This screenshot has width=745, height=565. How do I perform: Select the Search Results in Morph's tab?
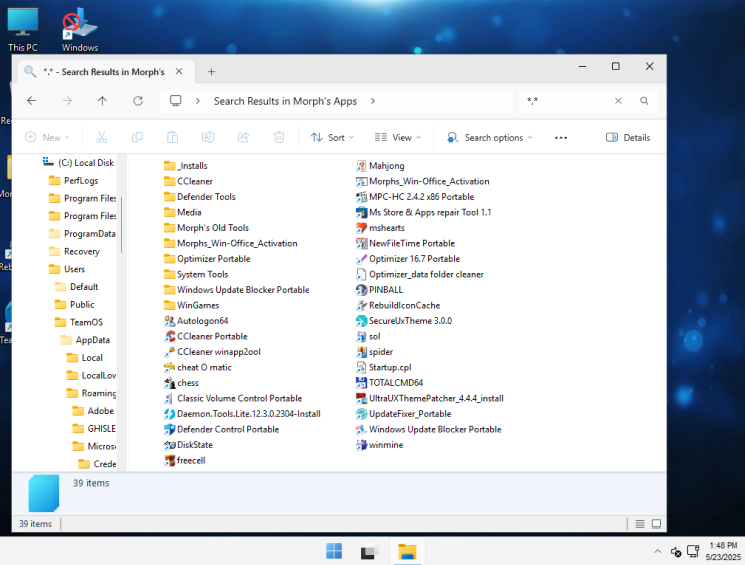coord(105,72)
